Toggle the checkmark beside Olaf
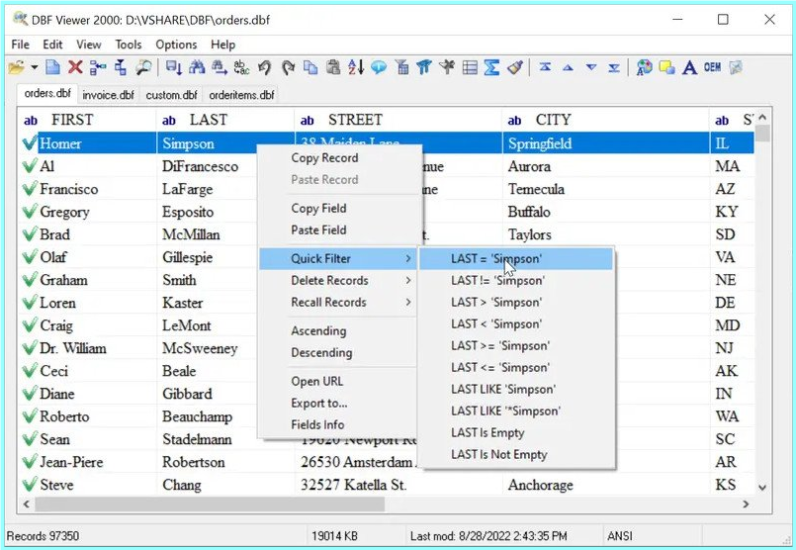The image size is (796, 550). pyautogui.click(x=30, y=257)
